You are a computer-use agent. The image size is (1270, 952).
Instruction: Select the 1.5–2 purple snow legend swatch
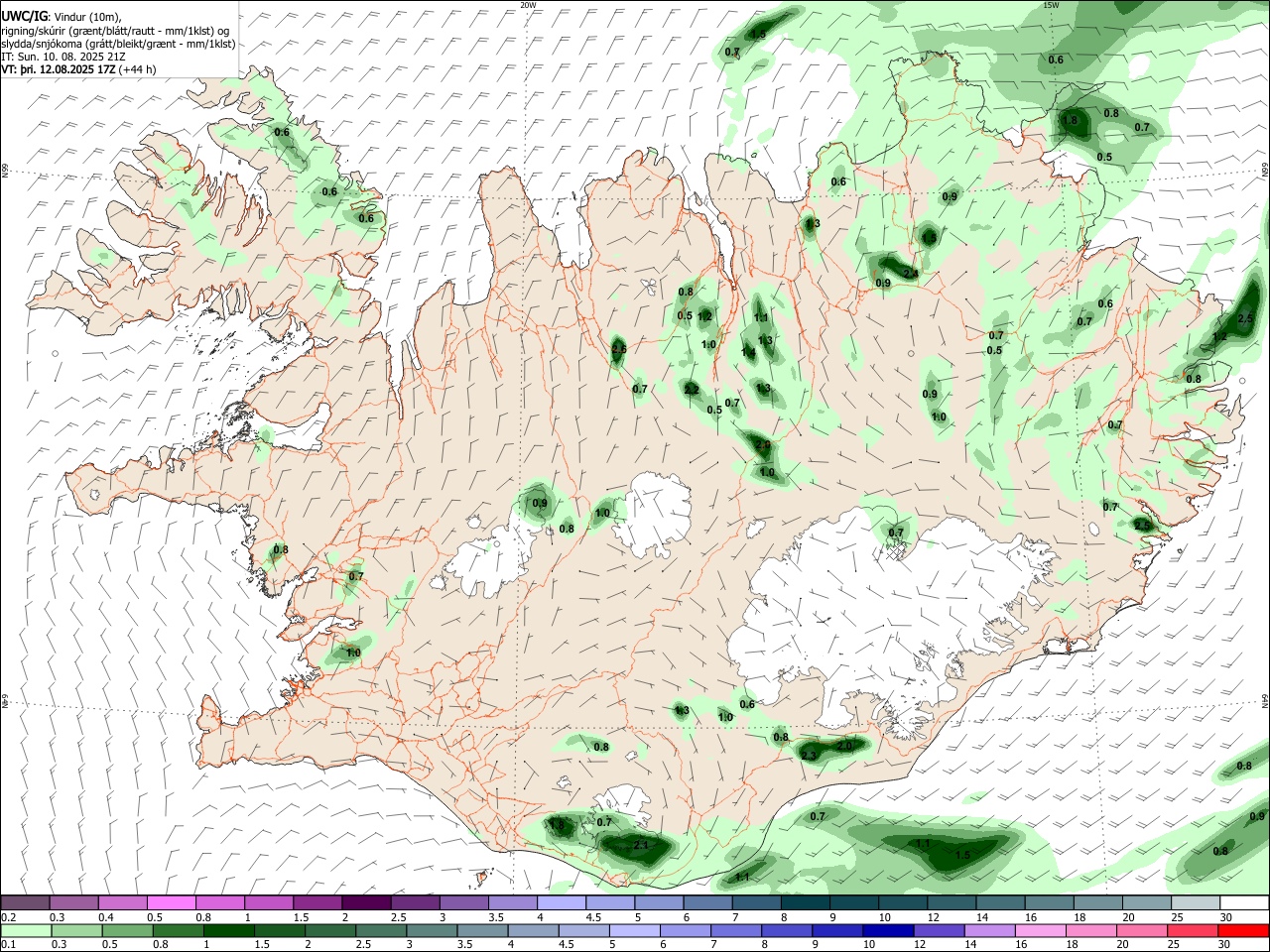coord(317,902)
